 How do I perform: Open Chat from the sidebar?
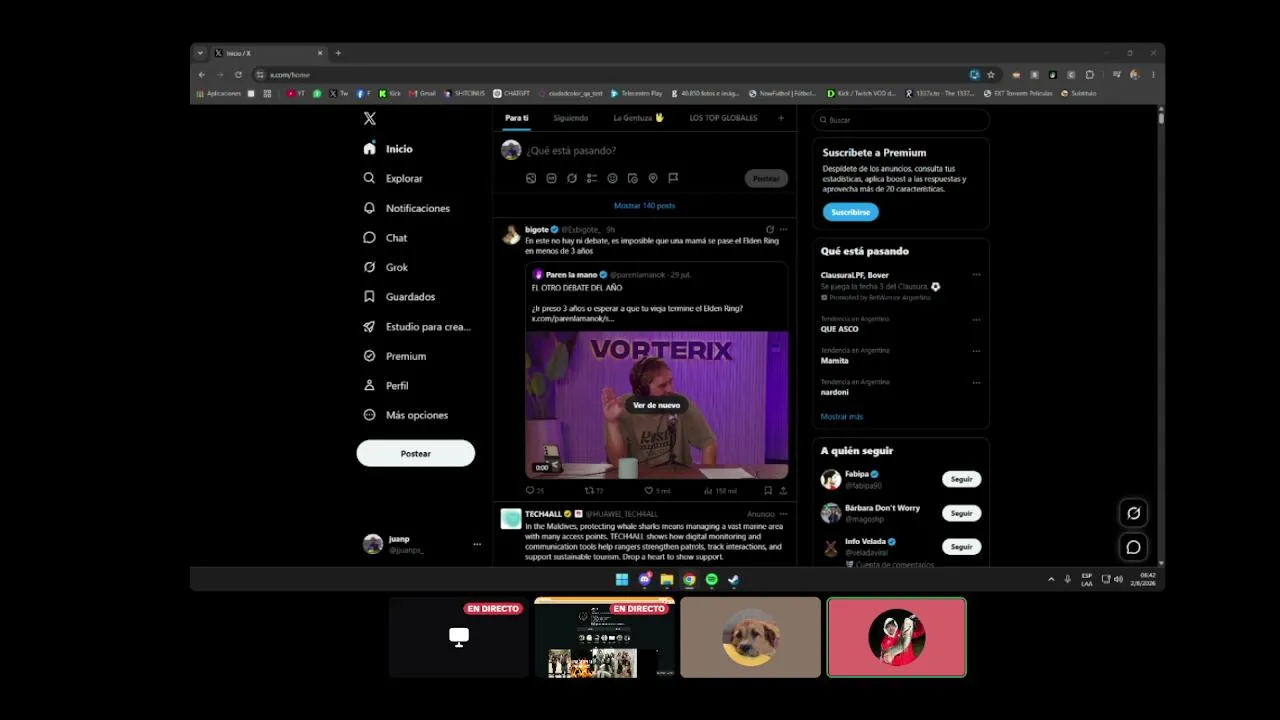tap(385, 238)
